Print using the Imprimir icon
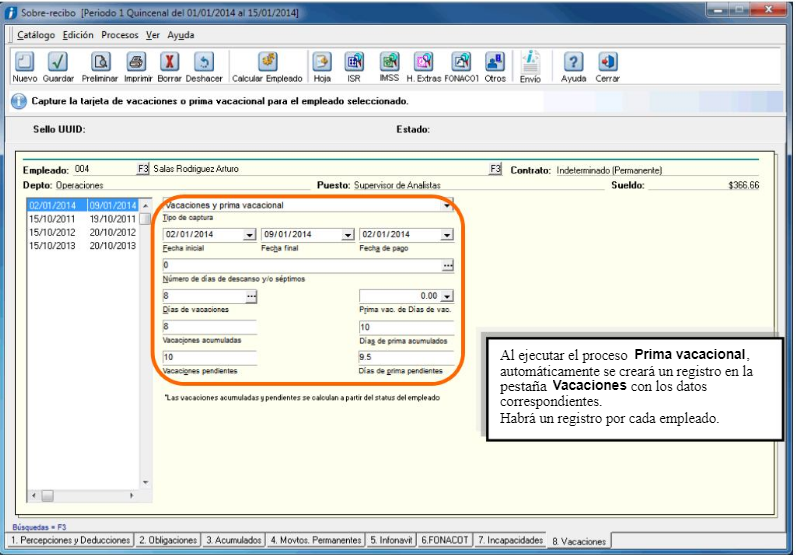This screenshot has width=796, height=555. [x=136, y=62]
